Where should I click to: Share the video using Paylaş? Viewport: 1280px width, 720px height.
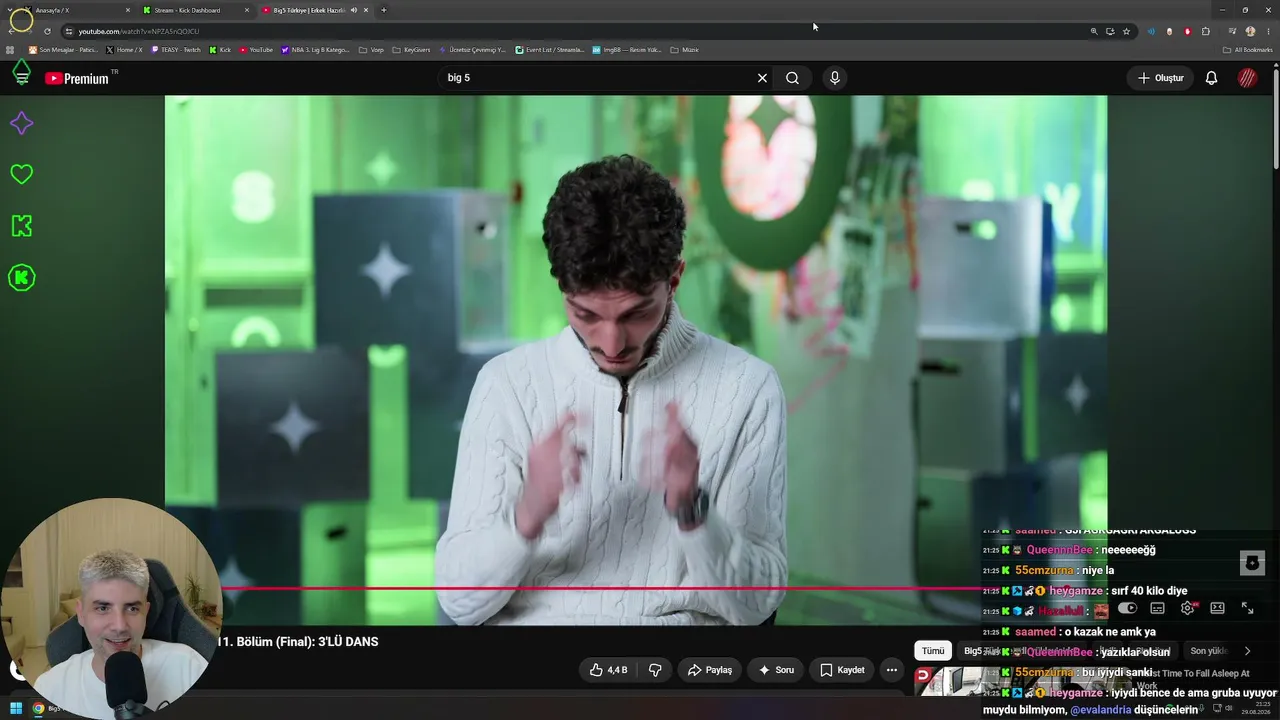pyautogui.click(x=709, y=670)
